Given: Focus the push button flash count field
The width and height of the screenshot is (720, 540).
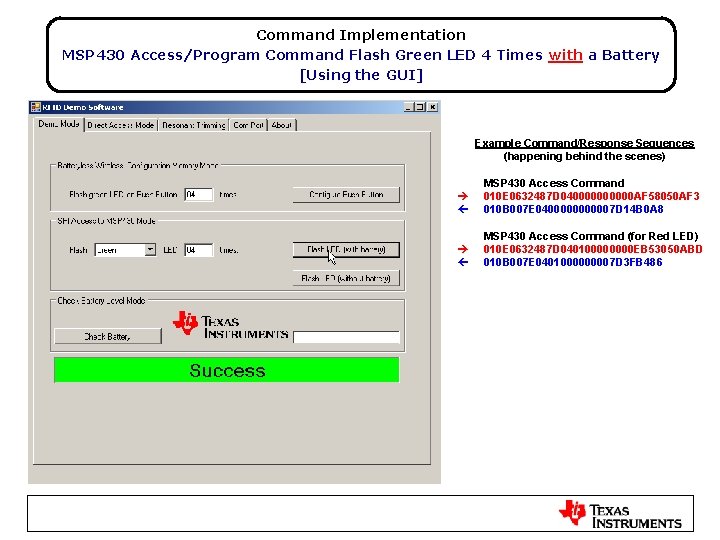Looking at the screenshot, I should click(x=198, y=194).
